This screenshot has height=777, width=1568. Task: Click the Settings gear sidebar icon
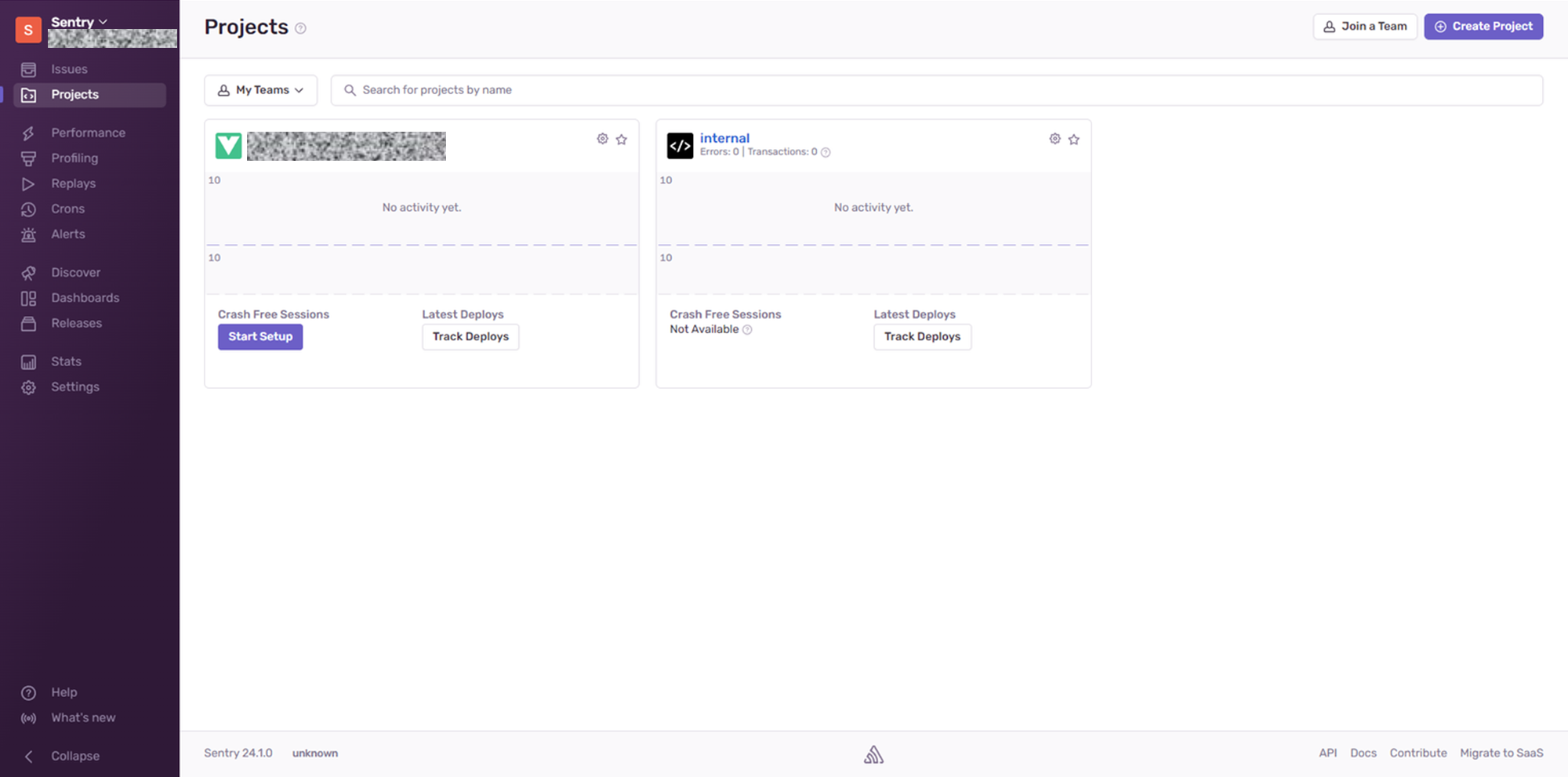click(28, 387)
